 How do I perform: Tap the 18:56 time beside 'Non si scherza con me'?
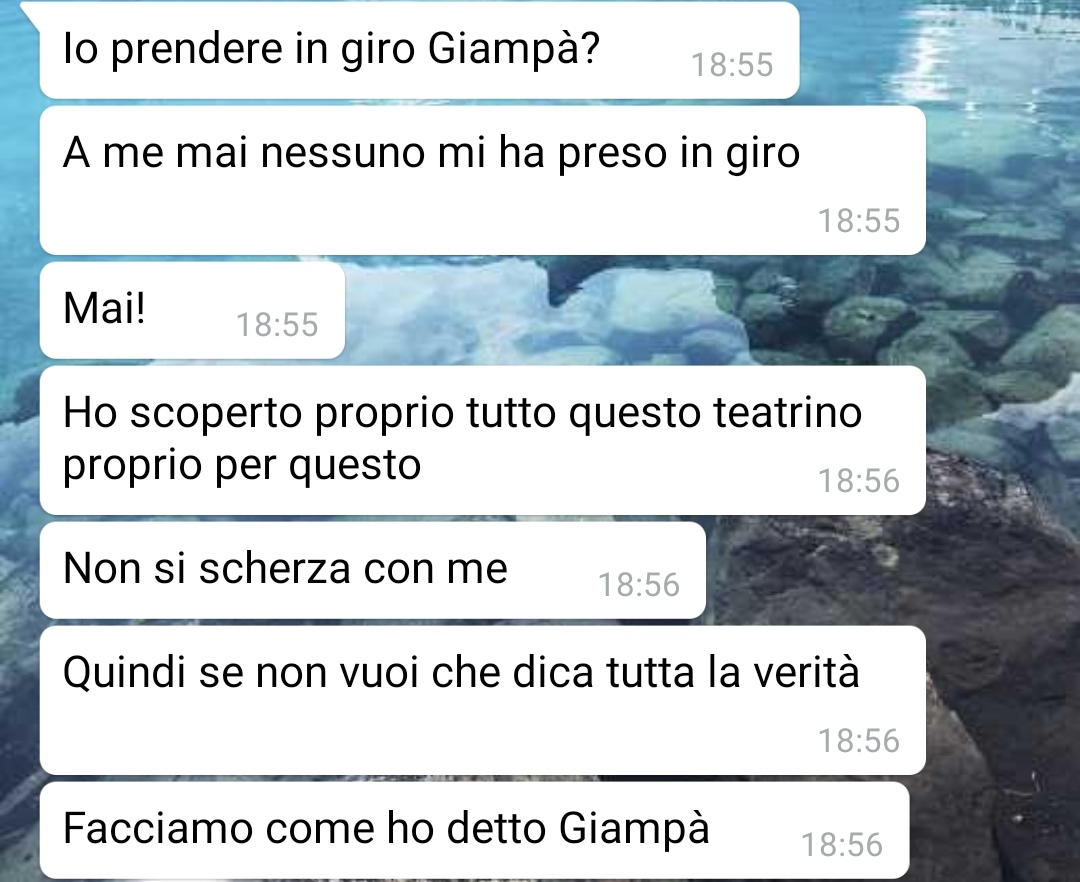(x=639, y=585)
